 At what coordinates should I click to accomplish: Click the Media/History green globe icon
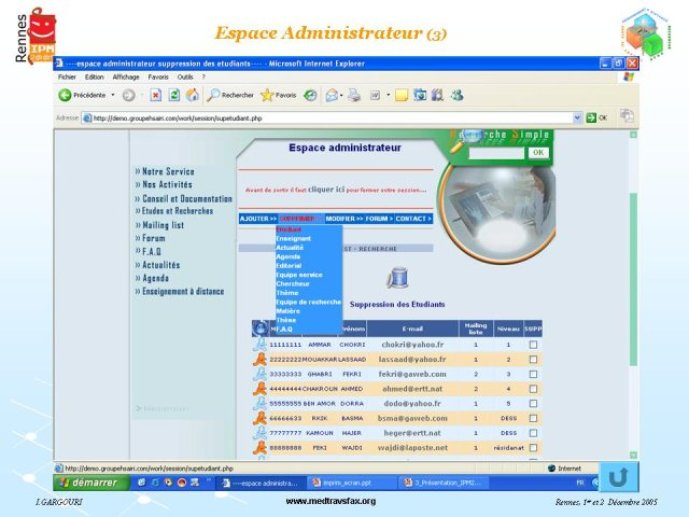311,95
